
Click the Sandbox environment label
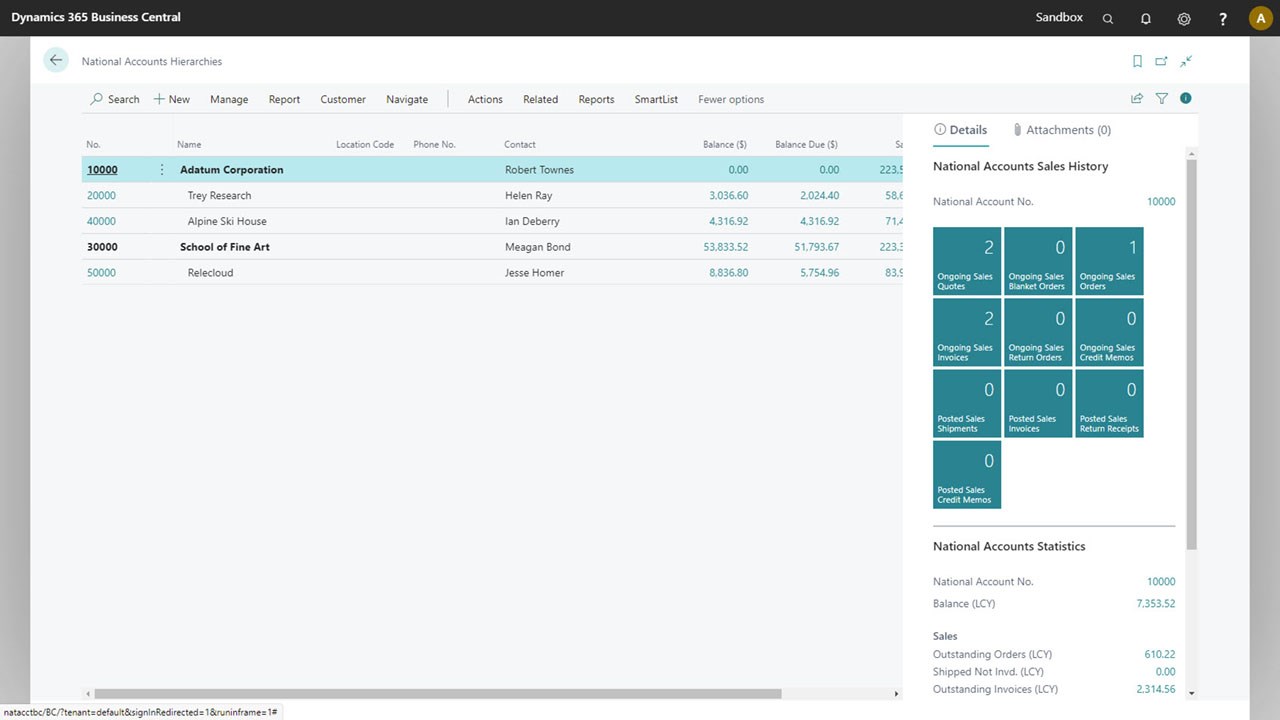[1059, 17]
